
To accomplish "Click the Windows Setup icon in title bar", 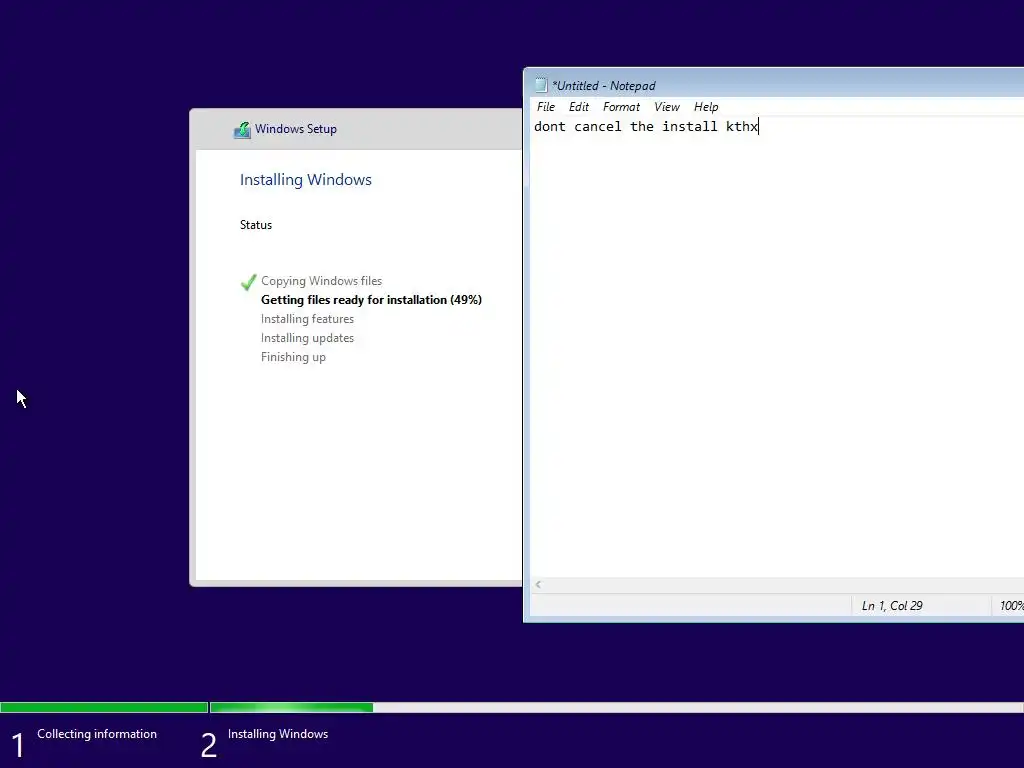I will (242, 129).
